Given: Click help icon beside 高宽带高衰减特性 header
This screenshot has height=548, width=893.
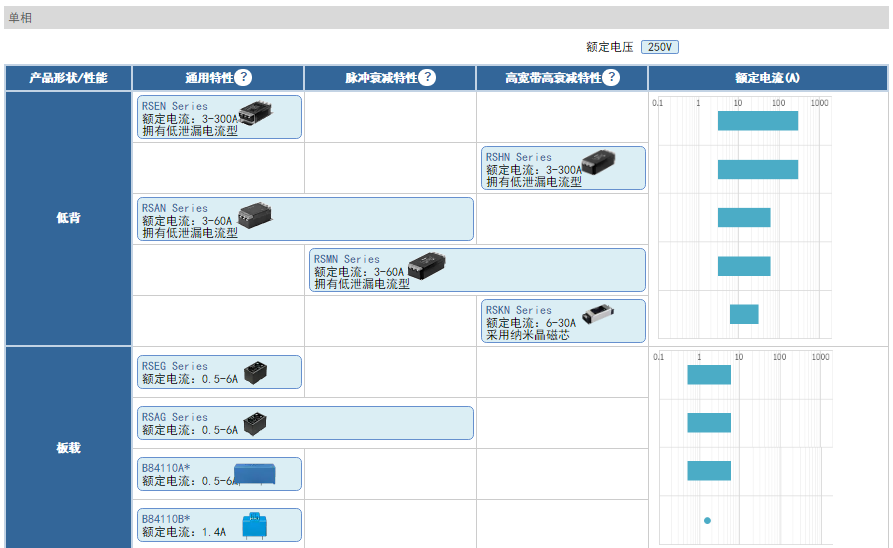Looking at the screenshot, I should click(x=611, y=78).
